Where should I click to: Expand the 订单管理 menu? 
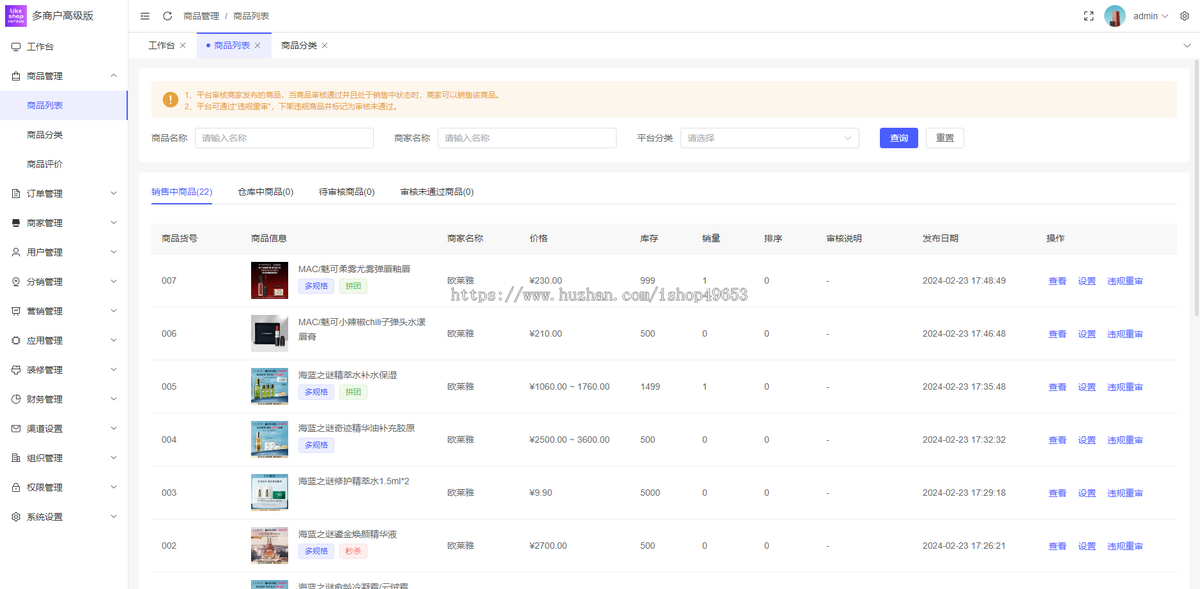coord(113,194)
